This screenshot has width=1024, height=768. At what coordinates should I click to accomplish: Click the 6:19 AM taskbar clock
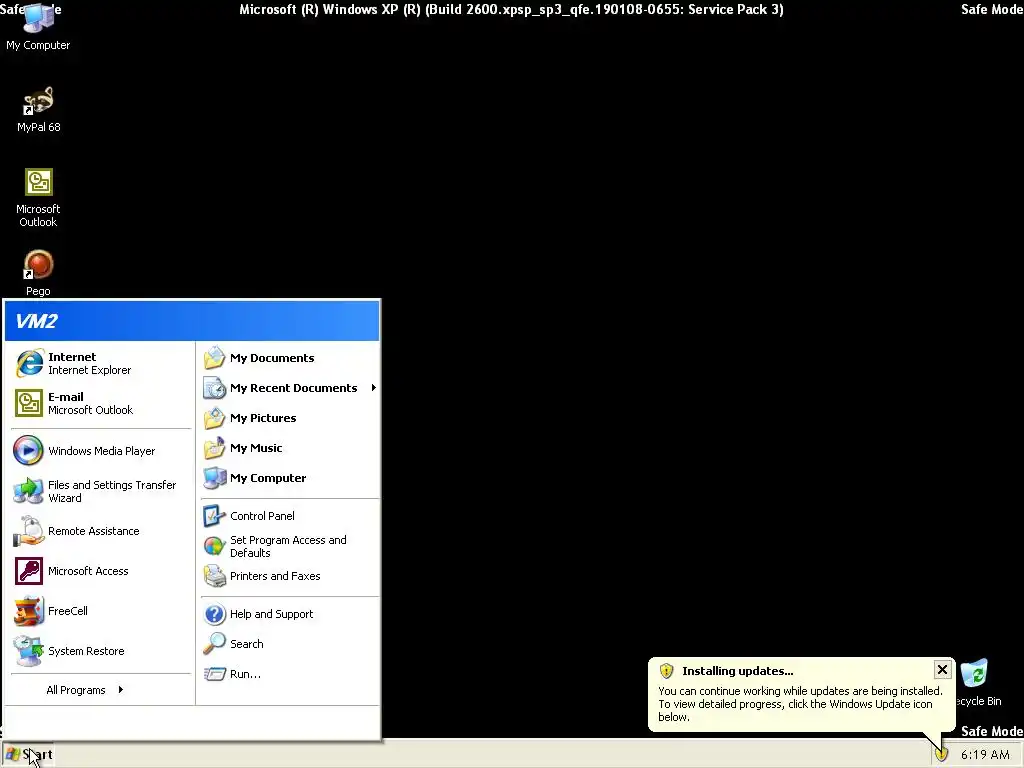pyautogui.click(x=985, y=754)
